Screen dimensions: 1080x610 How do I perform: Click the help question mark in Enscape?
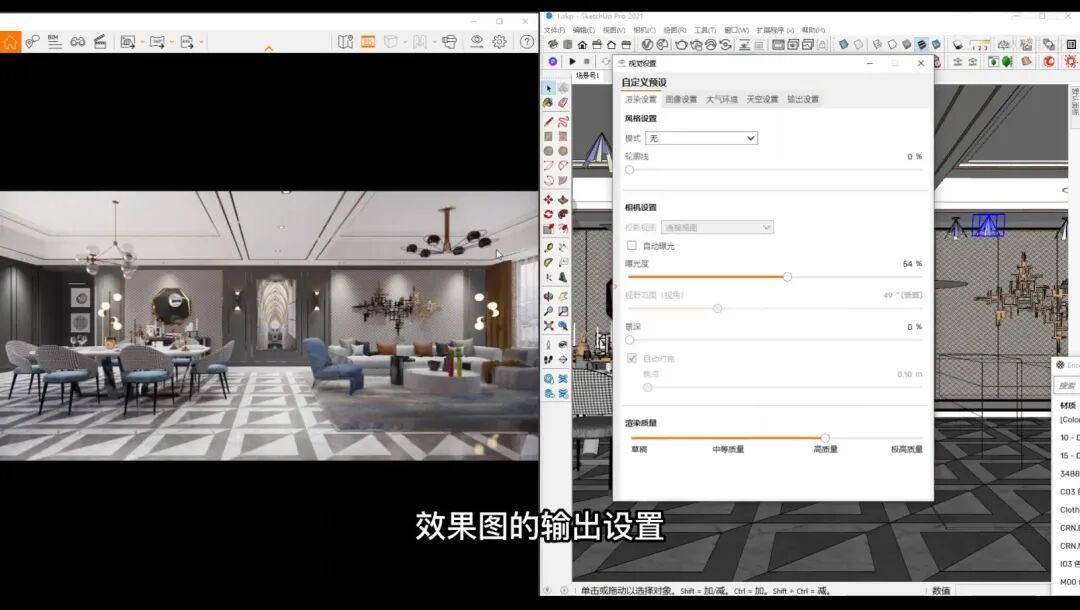527,42
